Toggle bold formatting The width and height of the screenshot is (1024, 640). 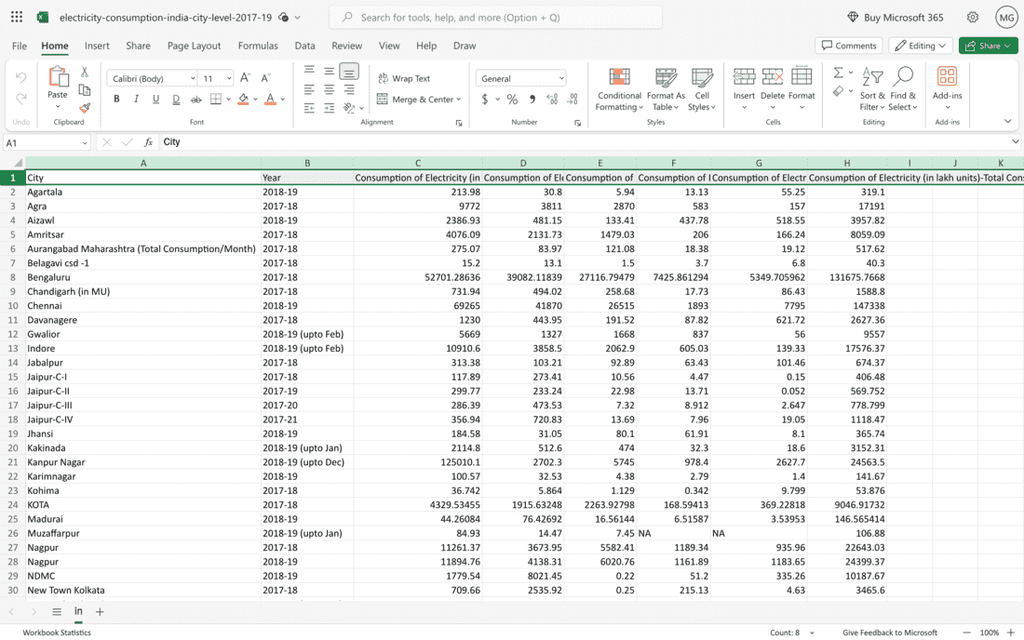117,99
